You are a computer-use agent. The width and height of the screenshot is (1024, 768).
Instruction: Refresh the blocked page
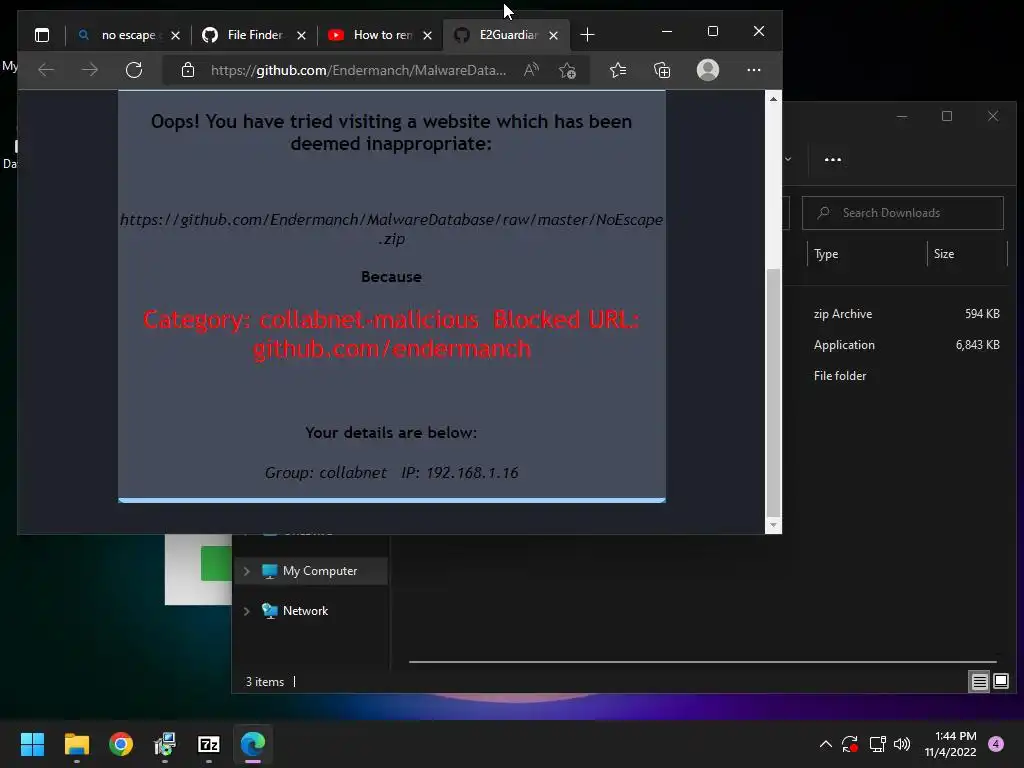click(134, 70)
